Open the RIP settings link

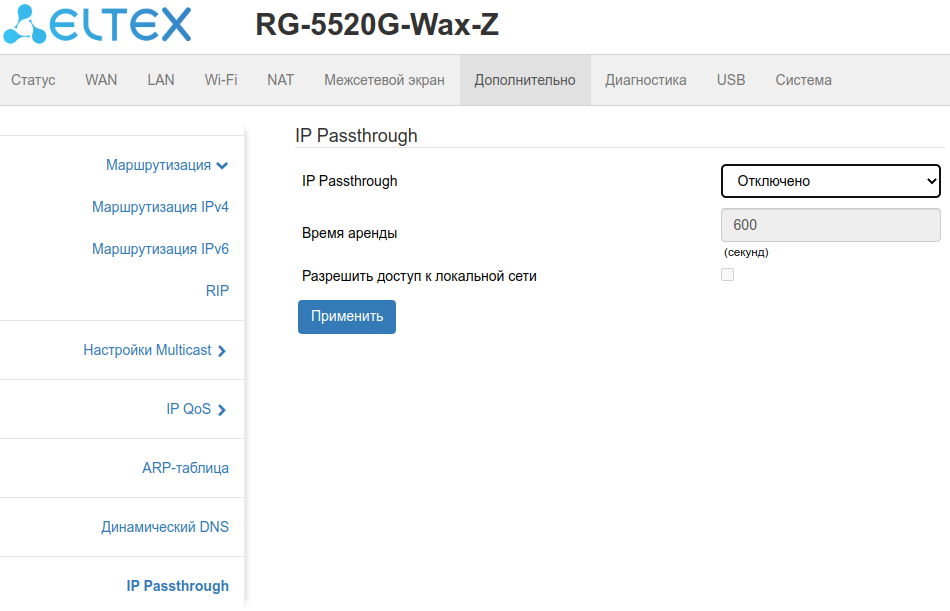pyautogui.click(x=217, y=290)
